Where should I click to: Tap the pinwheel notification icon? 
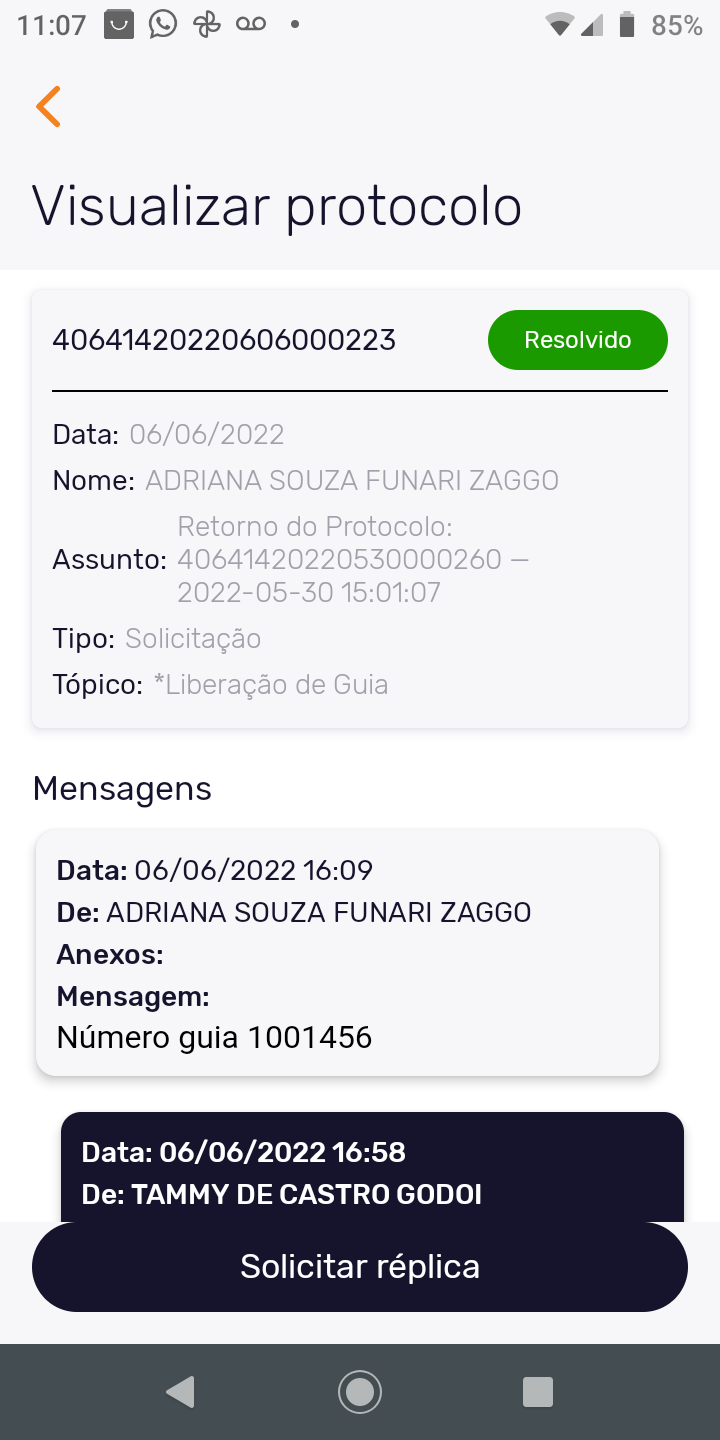tap(207, 24)
